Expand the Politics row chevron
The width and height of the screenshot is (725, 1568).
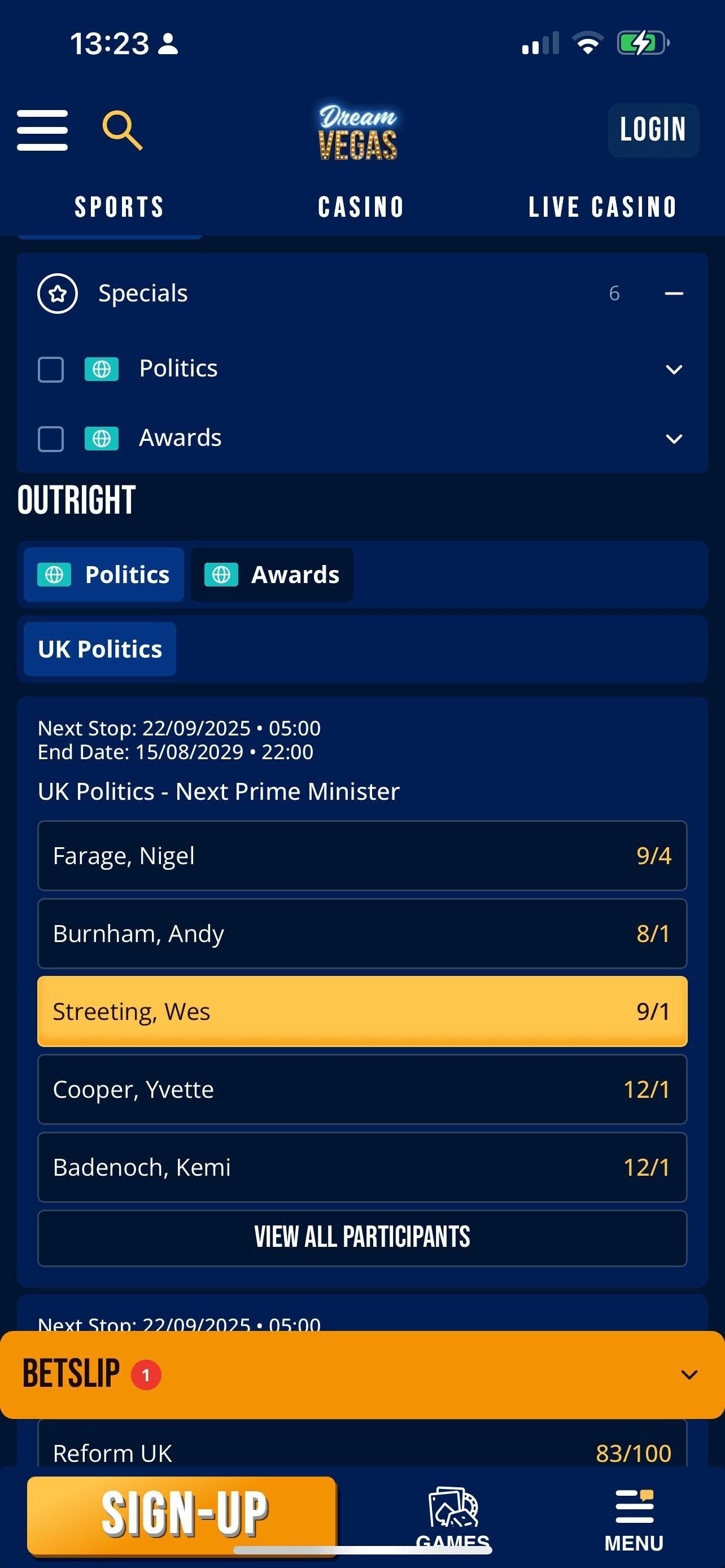click(x=673, y=370)
